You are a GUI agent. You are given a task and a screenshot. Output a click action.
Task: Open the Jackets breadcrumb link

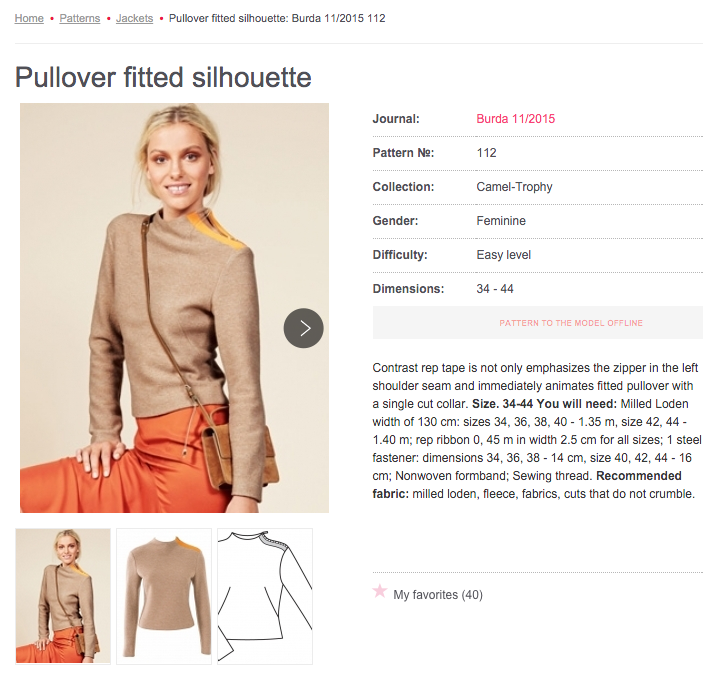pyautogui.click(x=134, y=18)
